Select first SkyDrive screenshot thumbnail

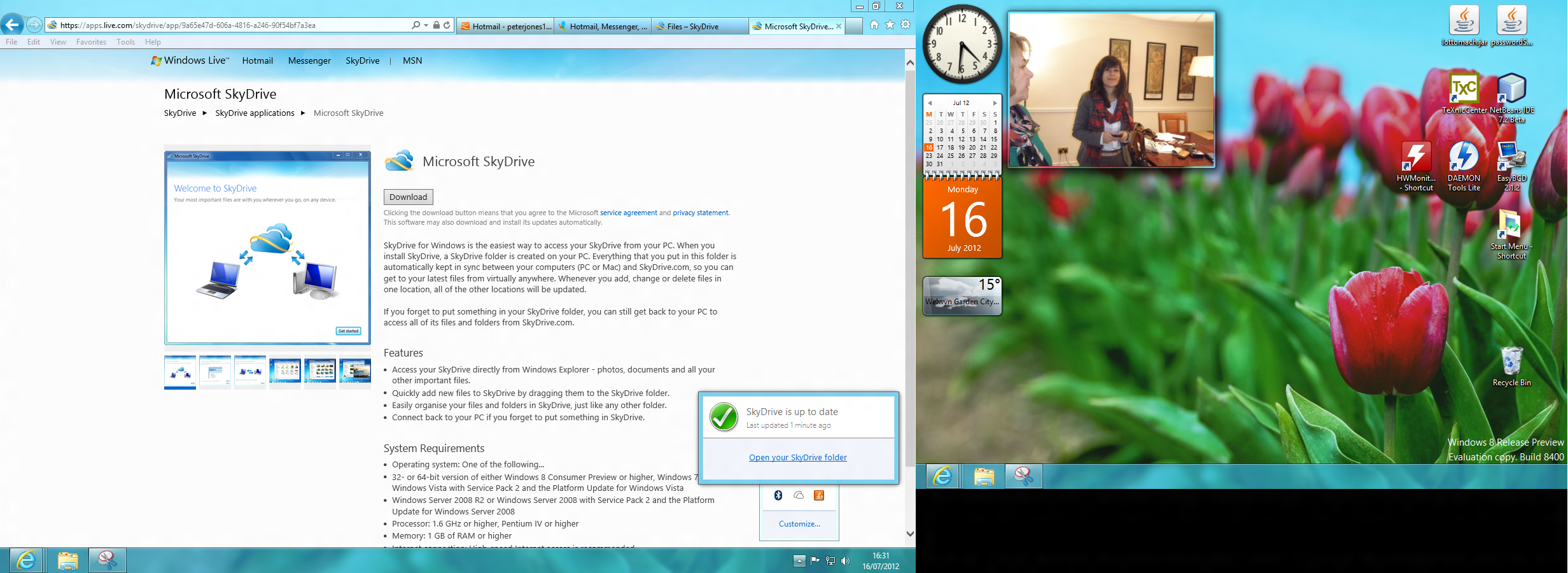click(180, 371)
